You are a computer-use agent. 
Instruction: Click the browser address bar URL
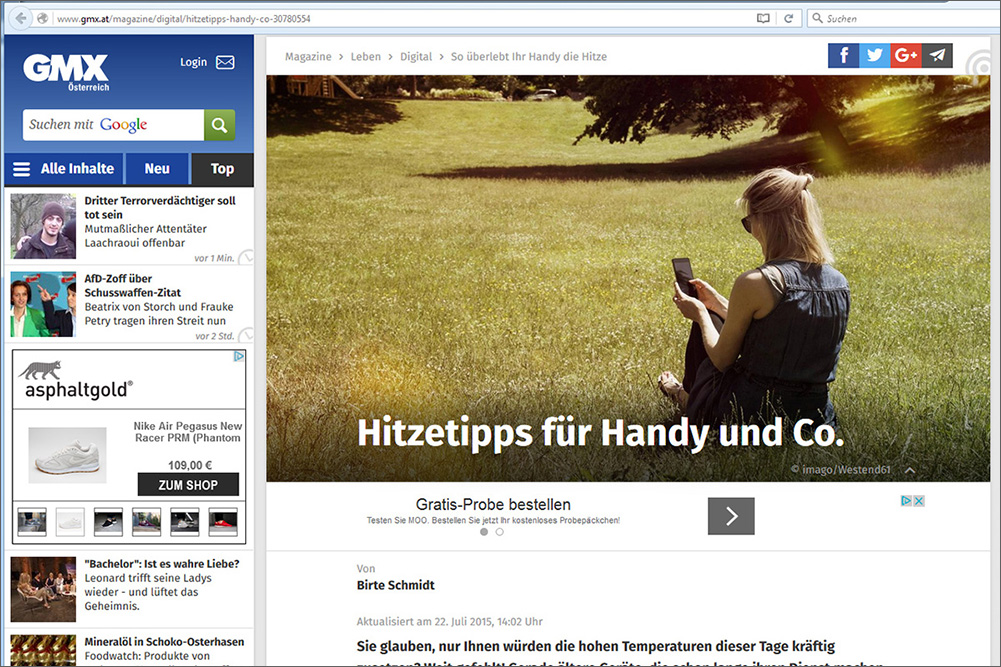click(x=184, y=19)
